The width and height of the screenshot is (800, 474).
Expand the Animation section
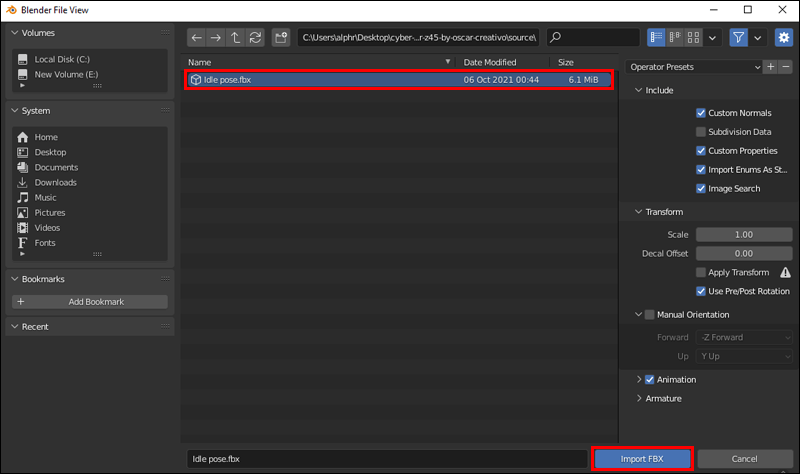click(639, 380)
